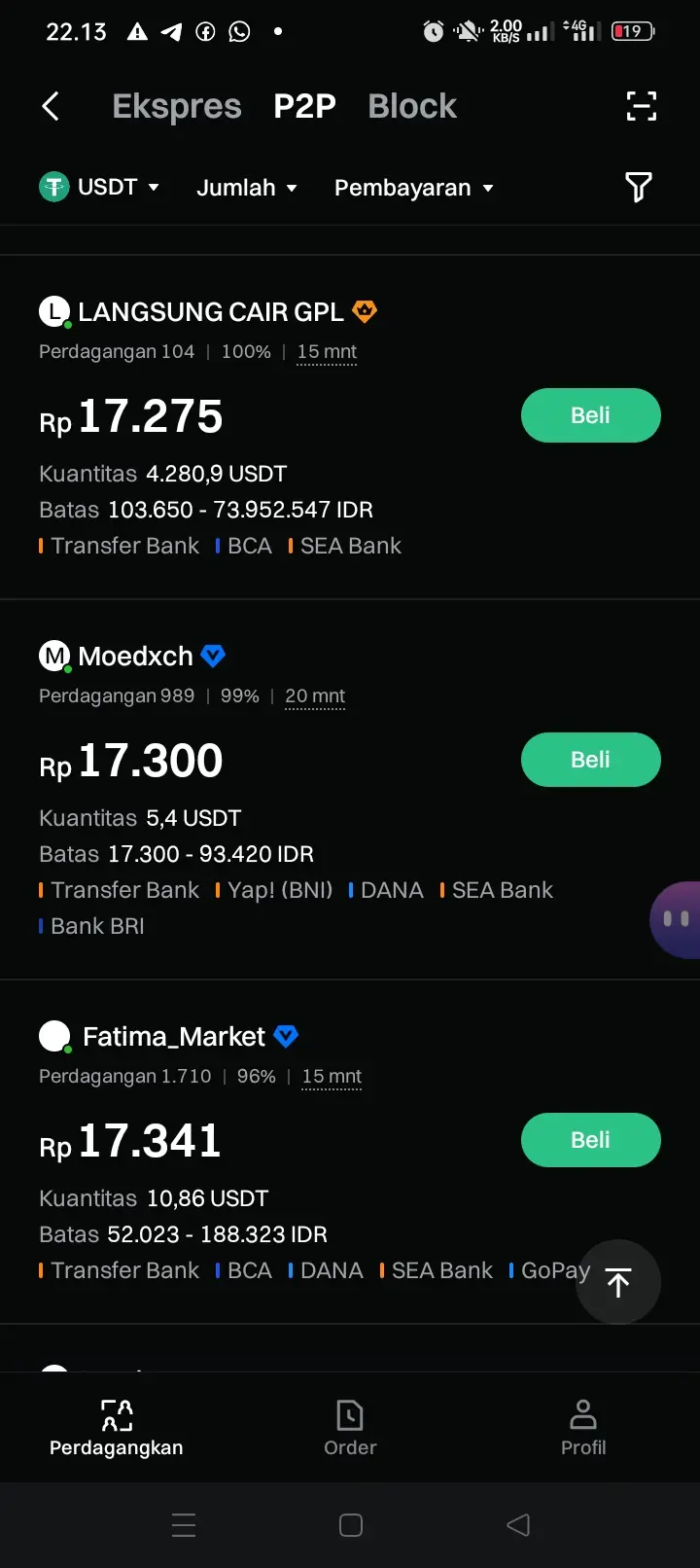Viewport: 700px width, 1568px height.
Task: Open the filter funnel icon
Action: 638,187
